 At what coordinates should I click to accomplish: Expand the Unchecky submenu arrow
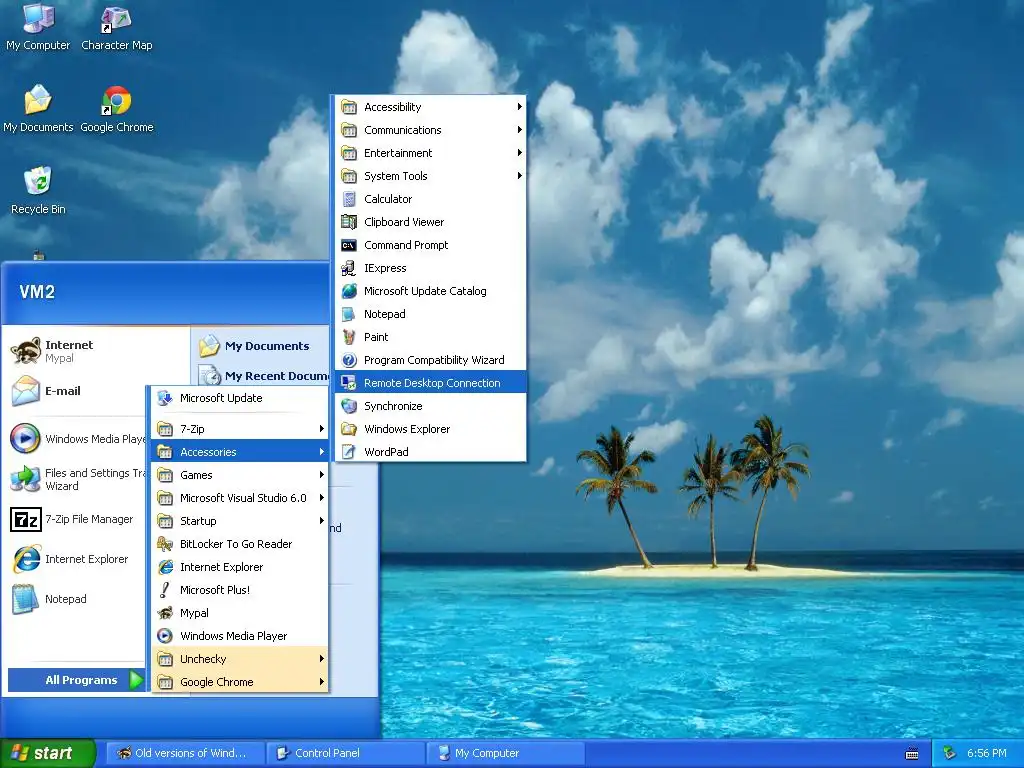(321, 659)
